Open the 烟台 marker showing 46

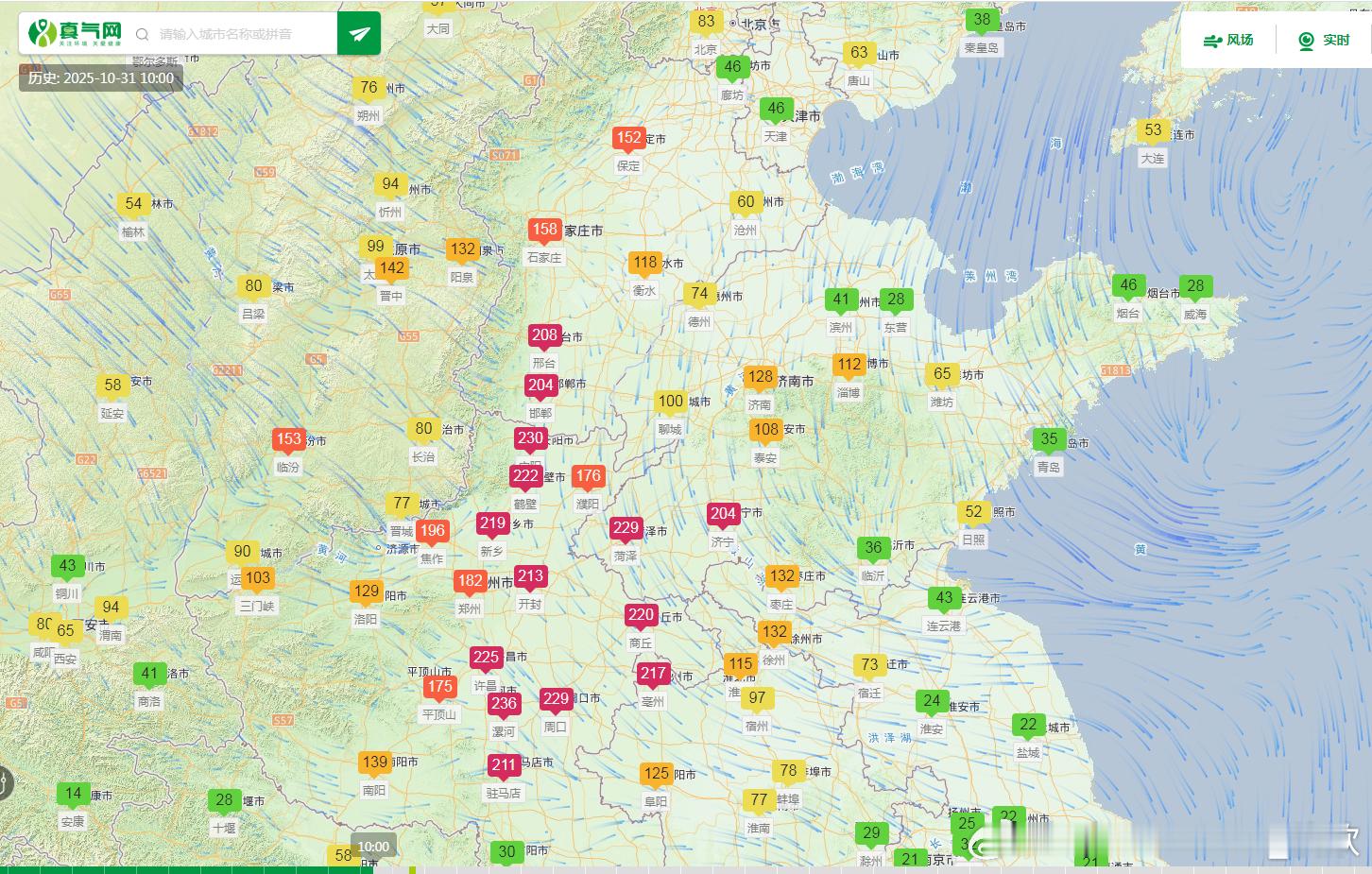click(x=1128, y=286)
